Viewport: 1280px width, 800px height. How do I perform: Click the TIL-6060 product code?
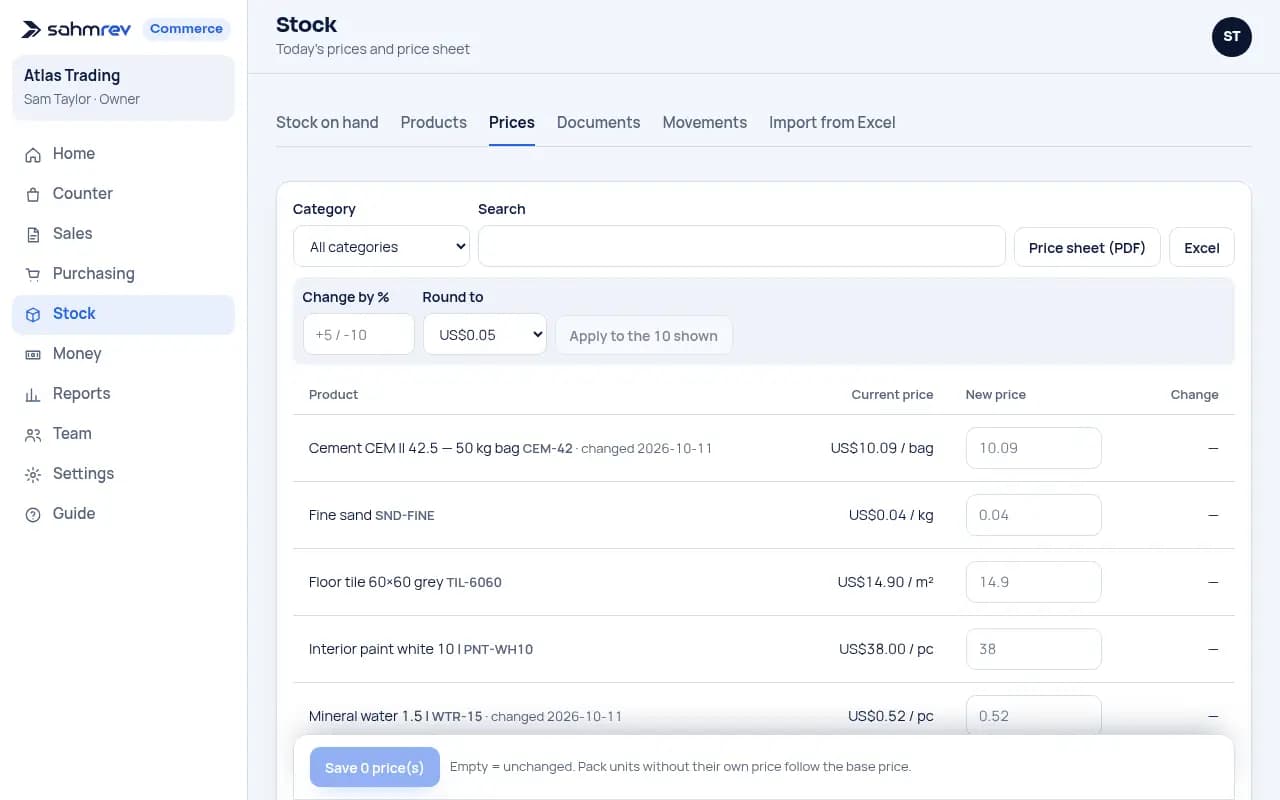coord(474,582)
